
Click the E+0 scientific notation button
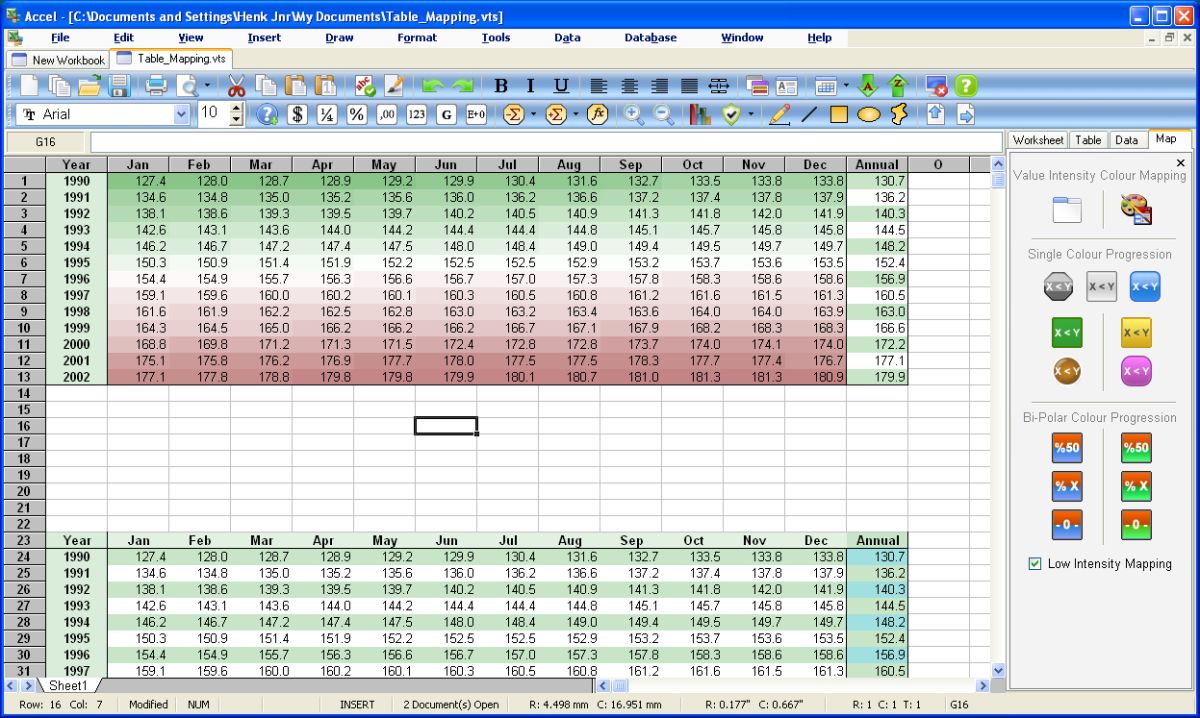(476, 114)
